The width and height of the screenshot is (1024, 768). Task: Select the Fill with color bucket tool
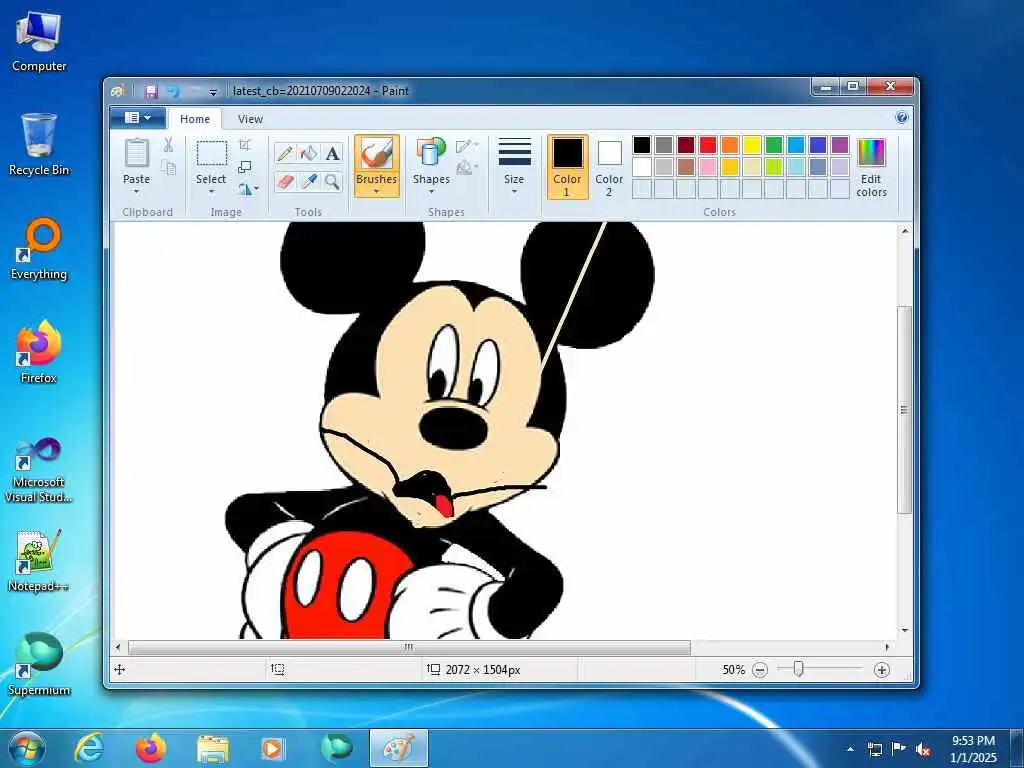coord(308,153)
